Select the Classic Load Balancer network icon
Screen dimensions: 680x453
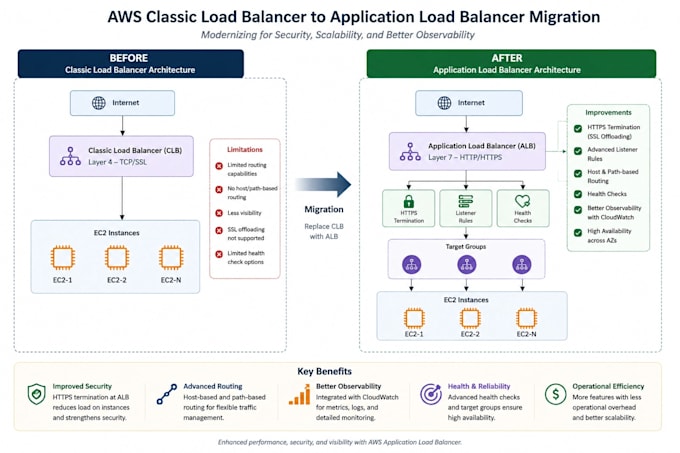(x=70, y=156)
